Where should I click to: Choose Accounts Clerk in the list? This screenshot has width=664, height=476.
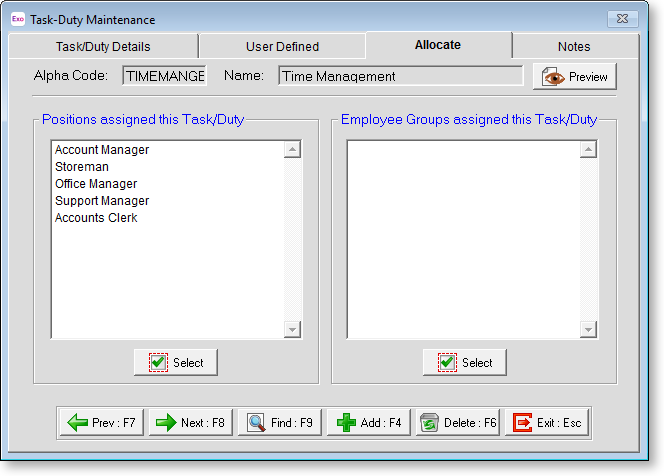(96, 218)
